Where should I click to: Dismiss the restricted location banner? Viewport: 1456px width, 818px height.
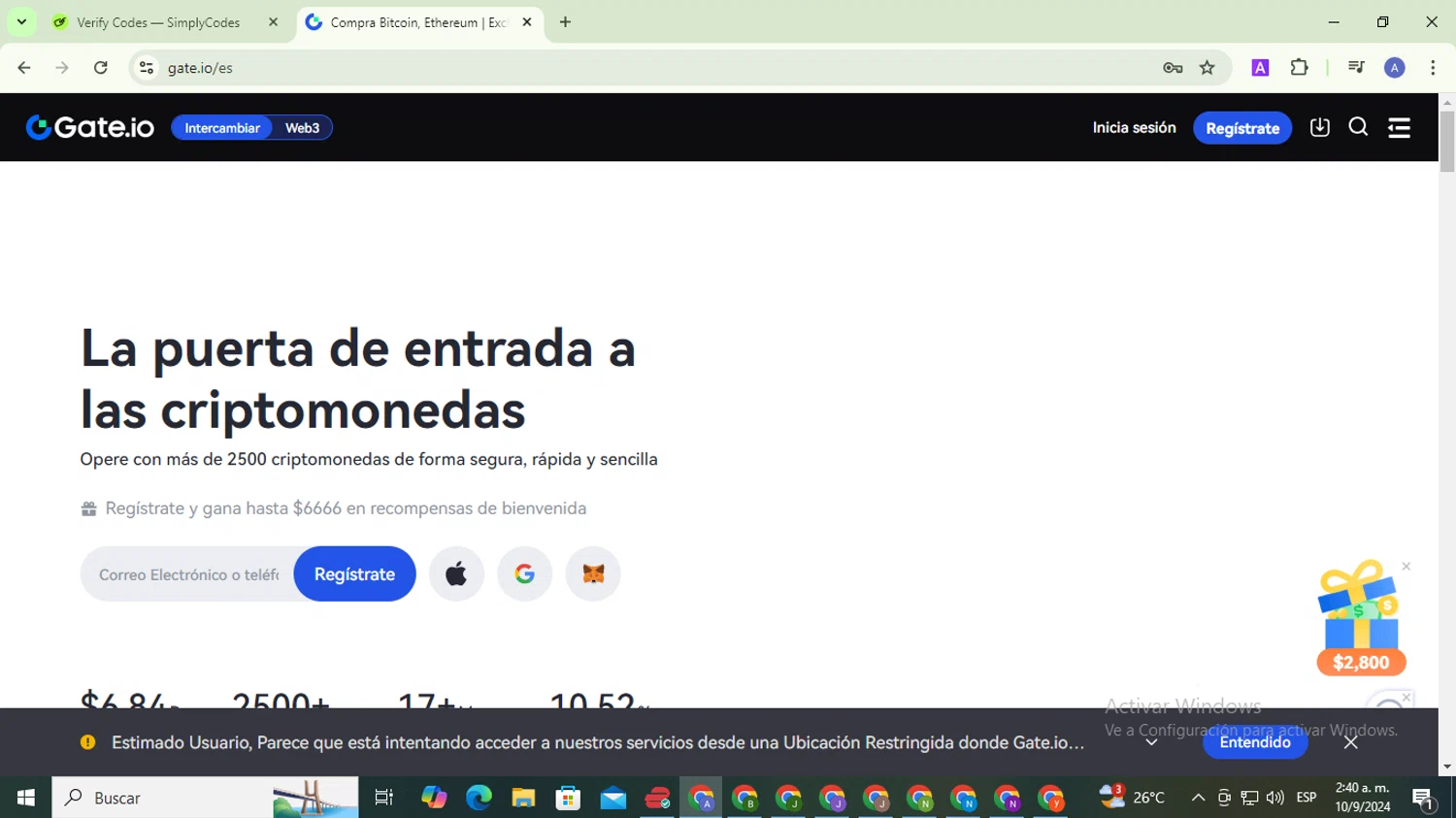point(1350,742)
